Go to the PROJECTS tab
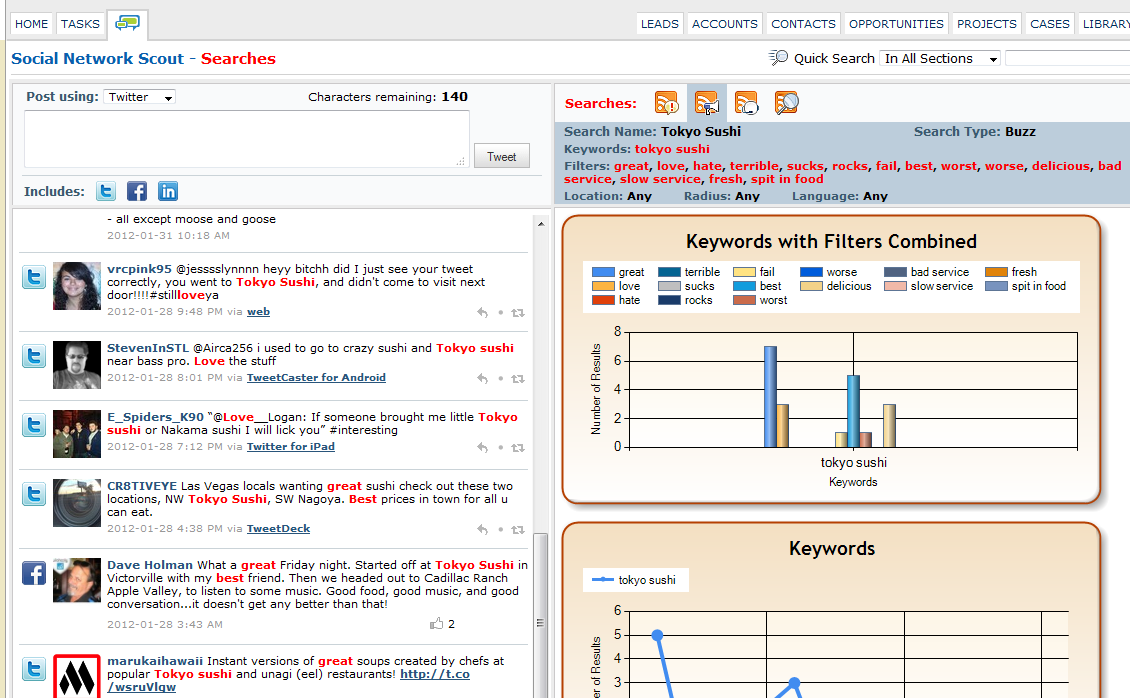This screenshot has height=698, width=1130. (987, 24)
